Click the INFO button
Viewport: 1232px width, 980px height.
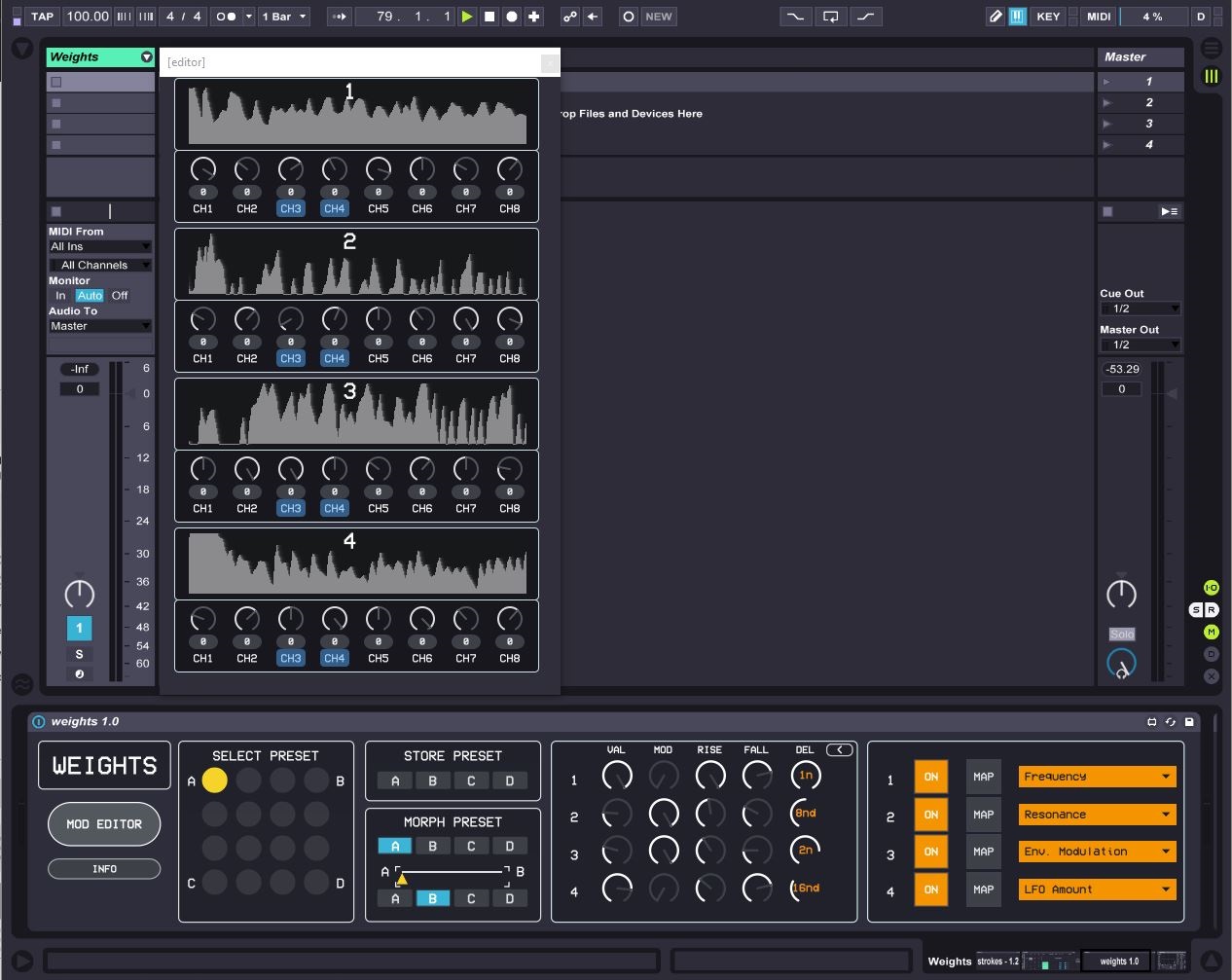tap(104, 869)
